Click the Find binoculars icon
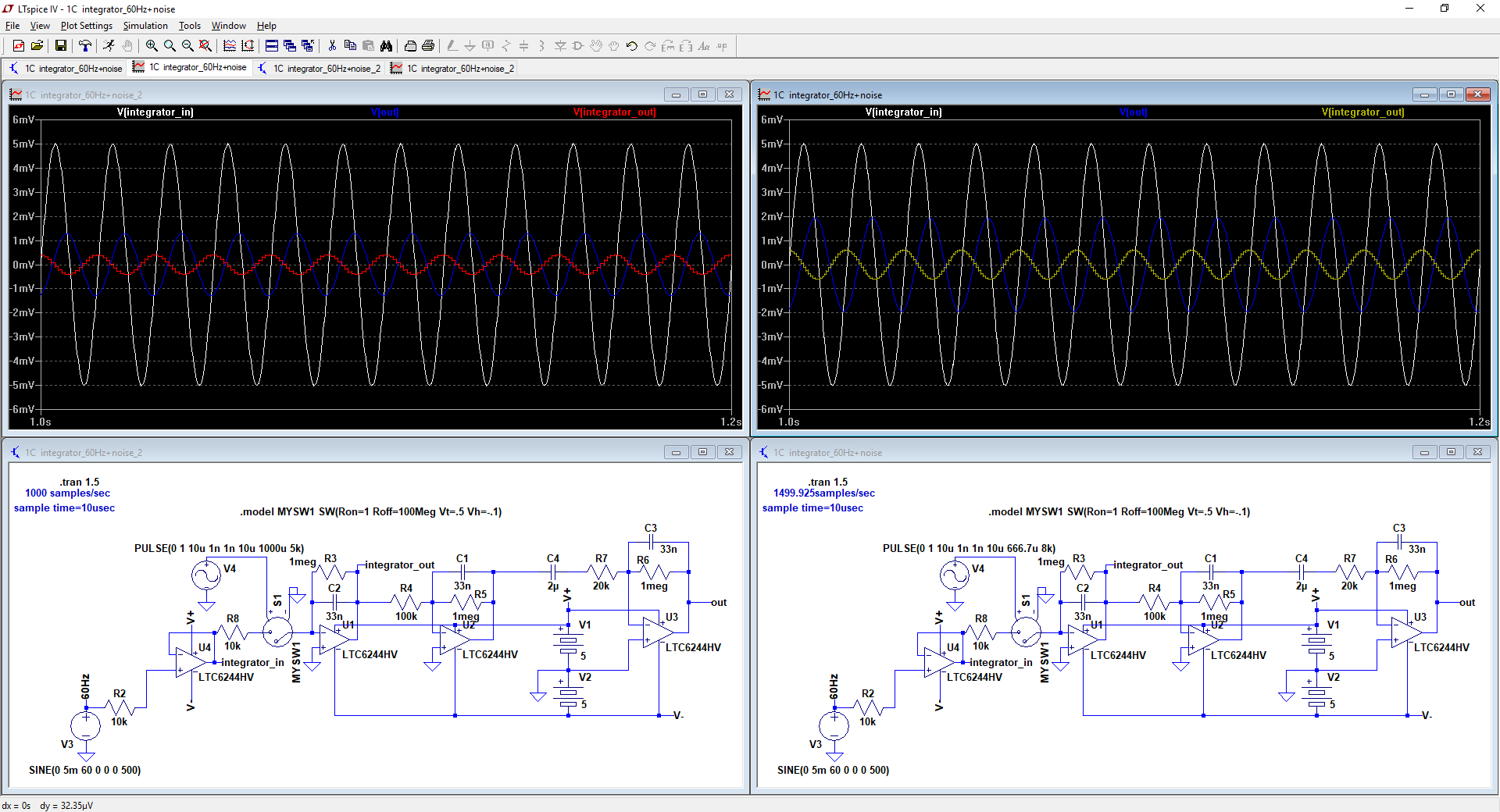The width and height of the screenshot is (1500, 812). click(386, 46)
